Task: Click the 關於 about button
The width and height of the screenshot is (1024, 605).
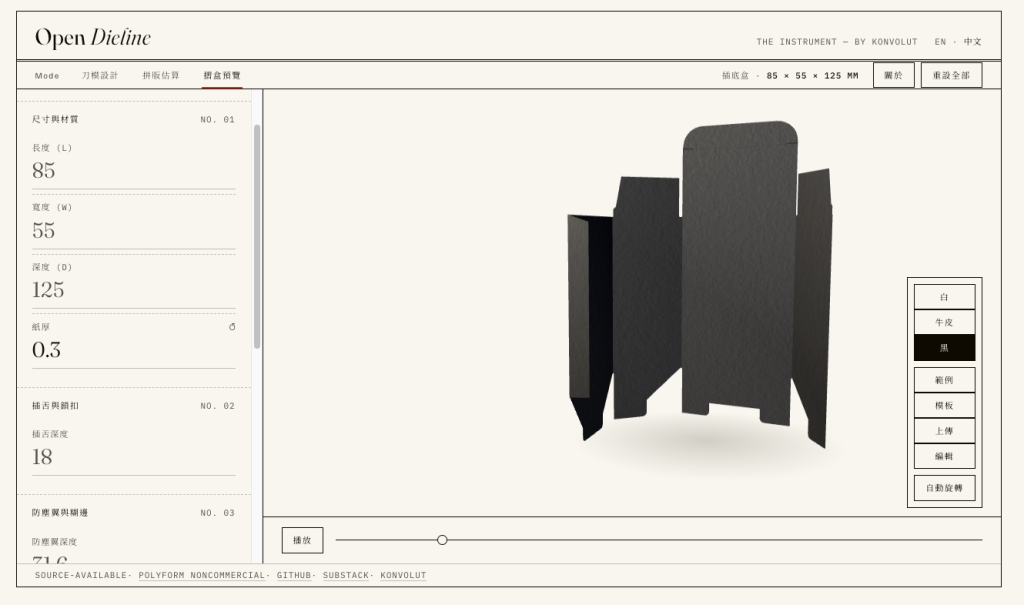Action: click(893, 75)
